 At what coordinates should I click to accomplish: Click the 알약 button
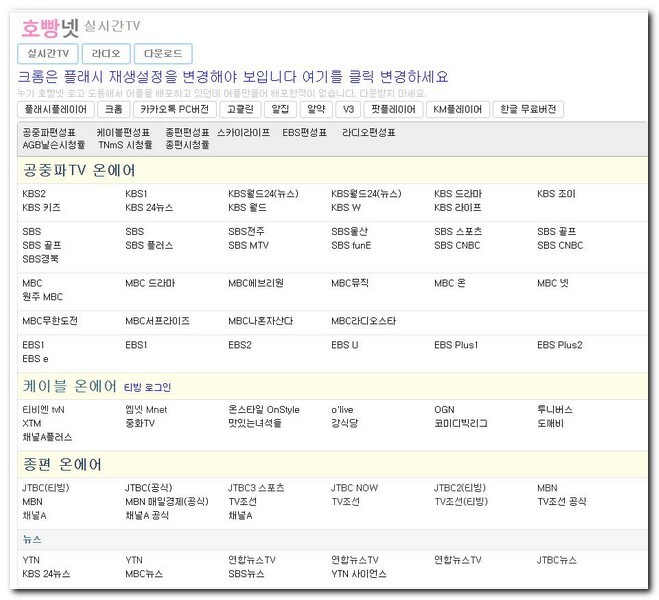point(316,110)
